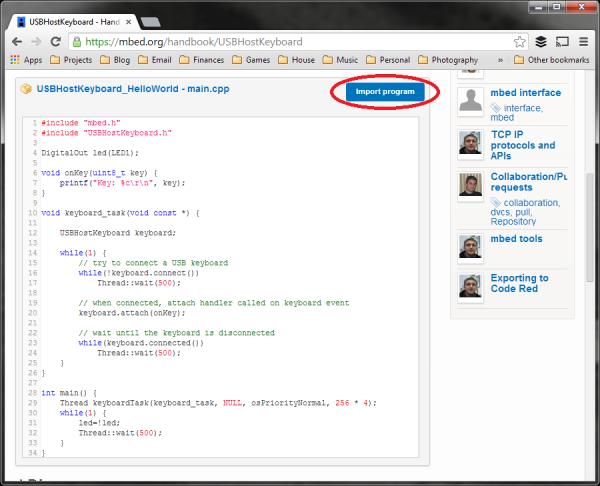Click the tag icon next to interface
Screen dimensions: 600x486
(x=496, y=108)
